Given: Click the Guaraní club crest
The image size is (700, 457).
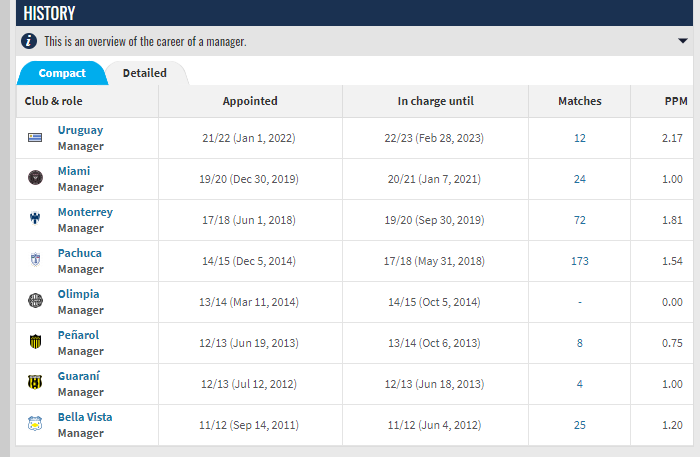Looking at the screenshot, I should tap(35, 382).
